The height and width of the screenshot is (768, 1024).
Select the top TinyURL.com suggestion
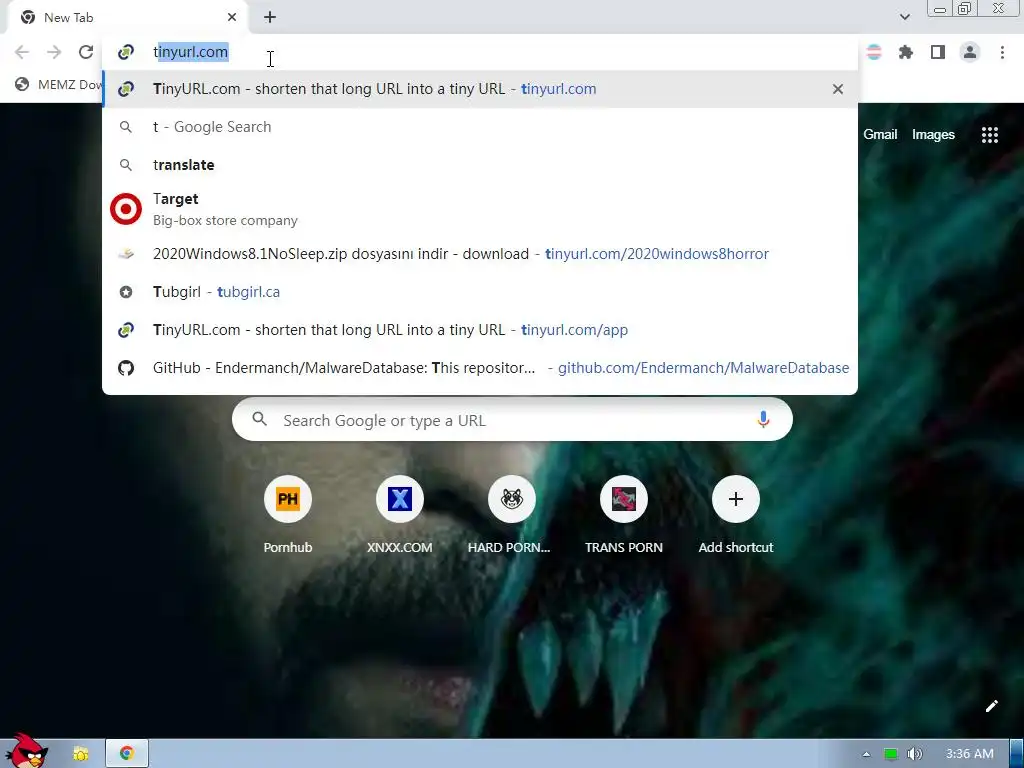pos(480,89)
